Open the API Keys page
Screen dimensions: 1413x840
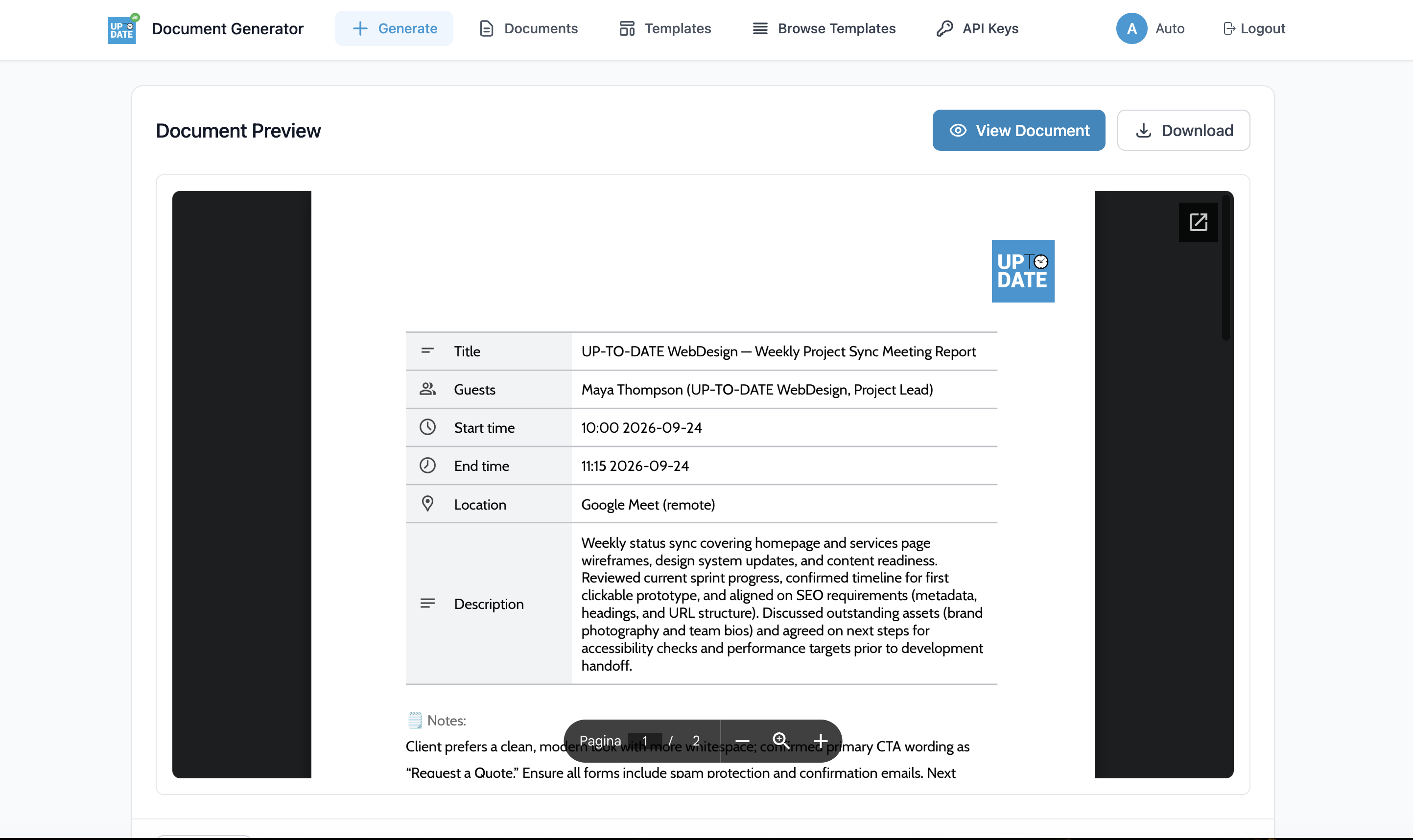(x=977, y=28)
